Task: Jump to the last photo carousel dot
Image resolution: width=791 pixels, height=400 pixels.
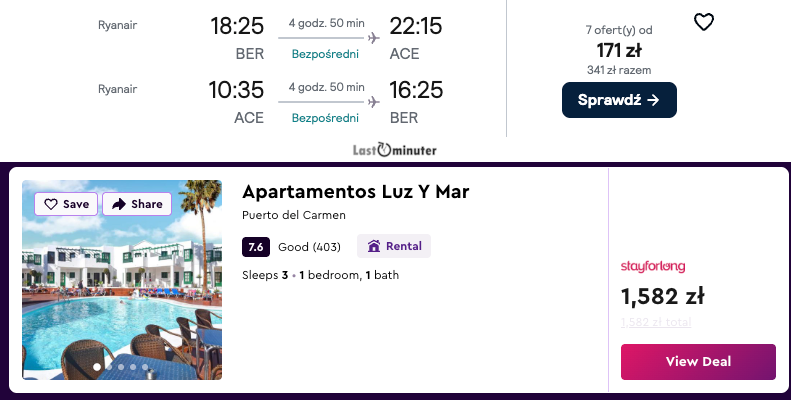Action: click(145, 367)
